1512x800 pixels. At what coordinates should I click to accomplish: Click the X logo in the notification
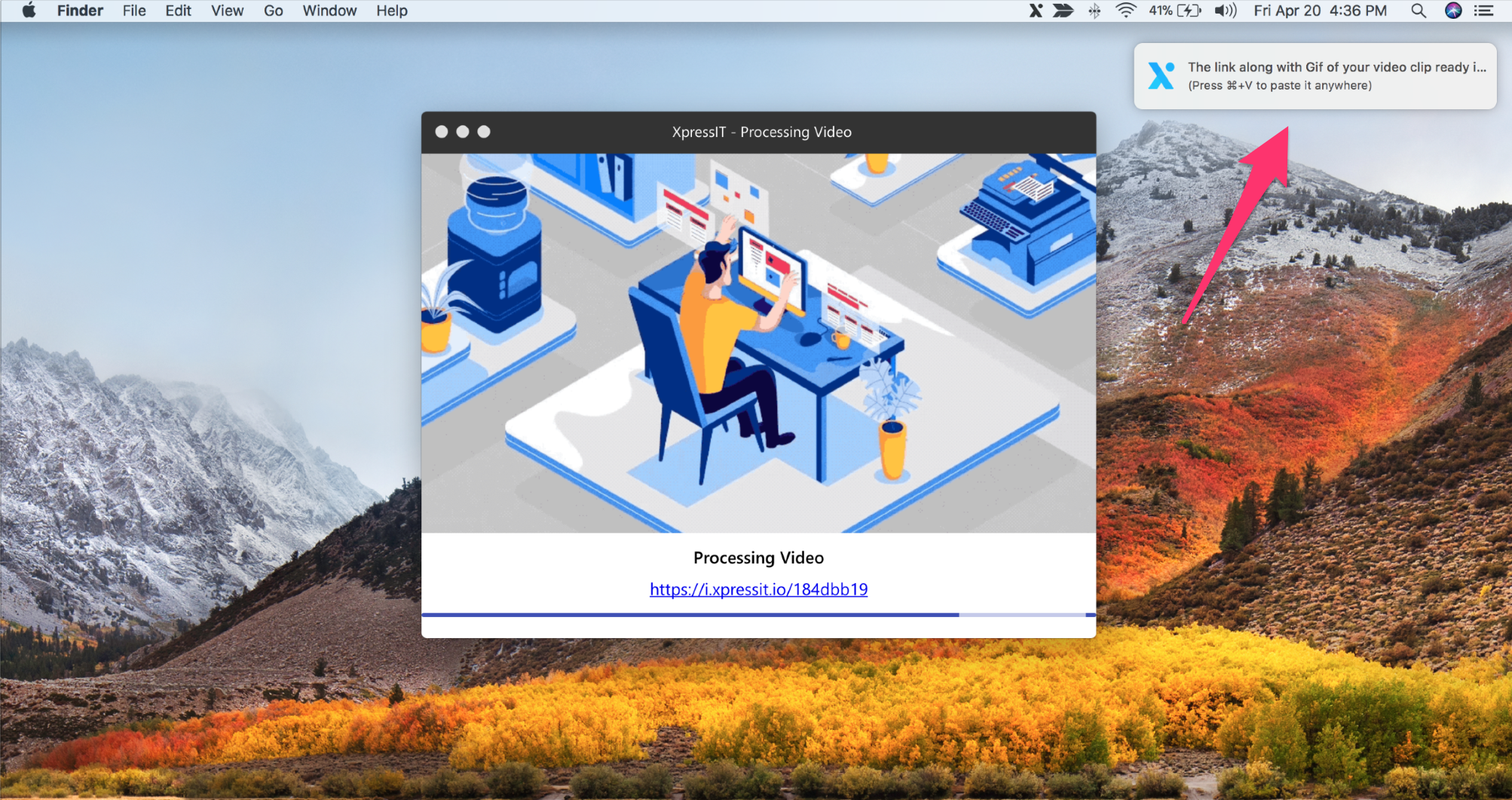(1161, 75)
